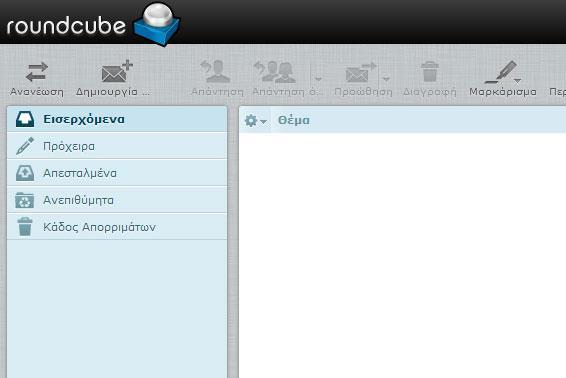
Task: Click the bin icon beside Κάδος Απορριμάτων
Action: (x=25, y=227)
